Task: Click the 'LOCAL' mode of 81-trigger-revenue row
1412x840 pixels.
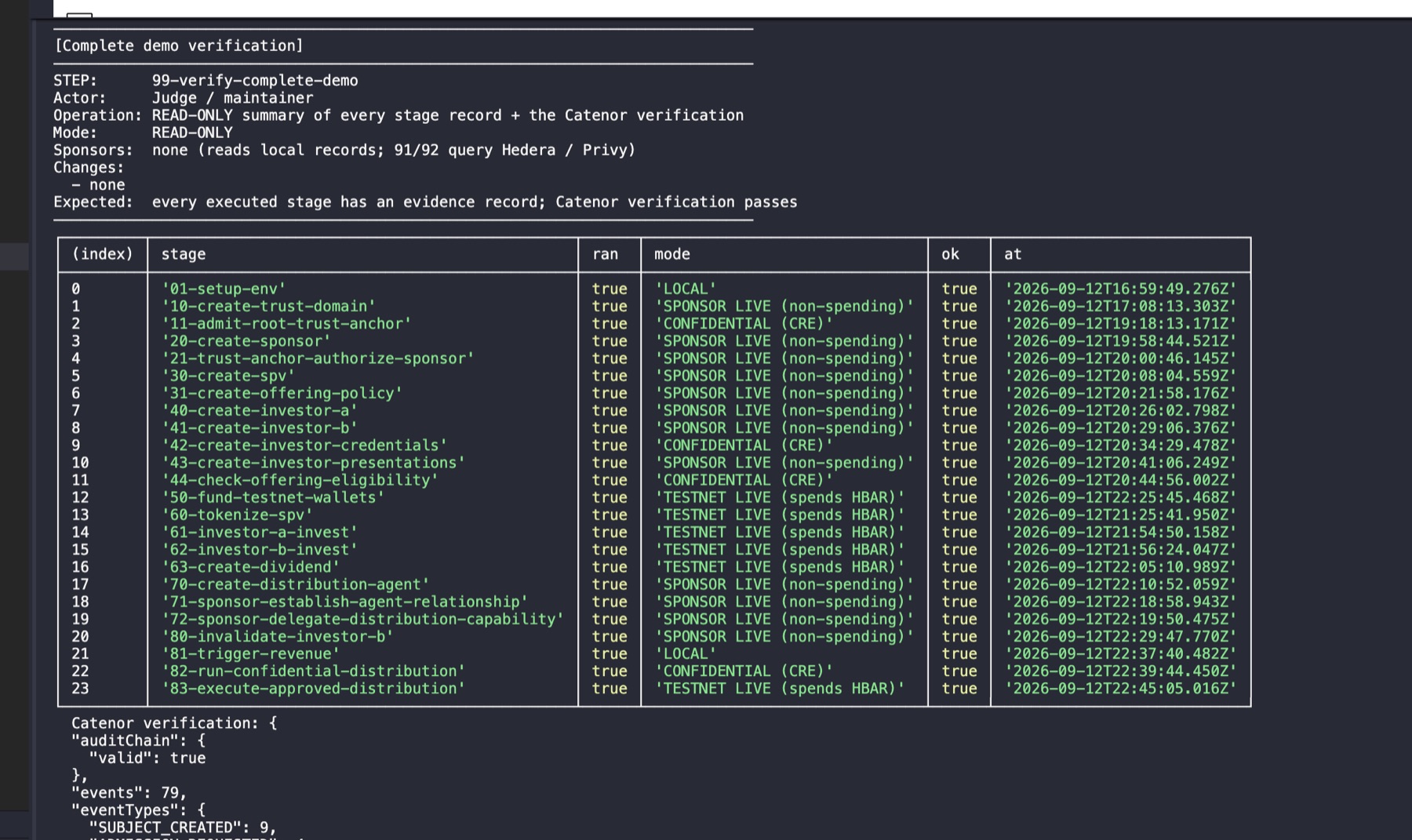Action: tap(686, 653)
